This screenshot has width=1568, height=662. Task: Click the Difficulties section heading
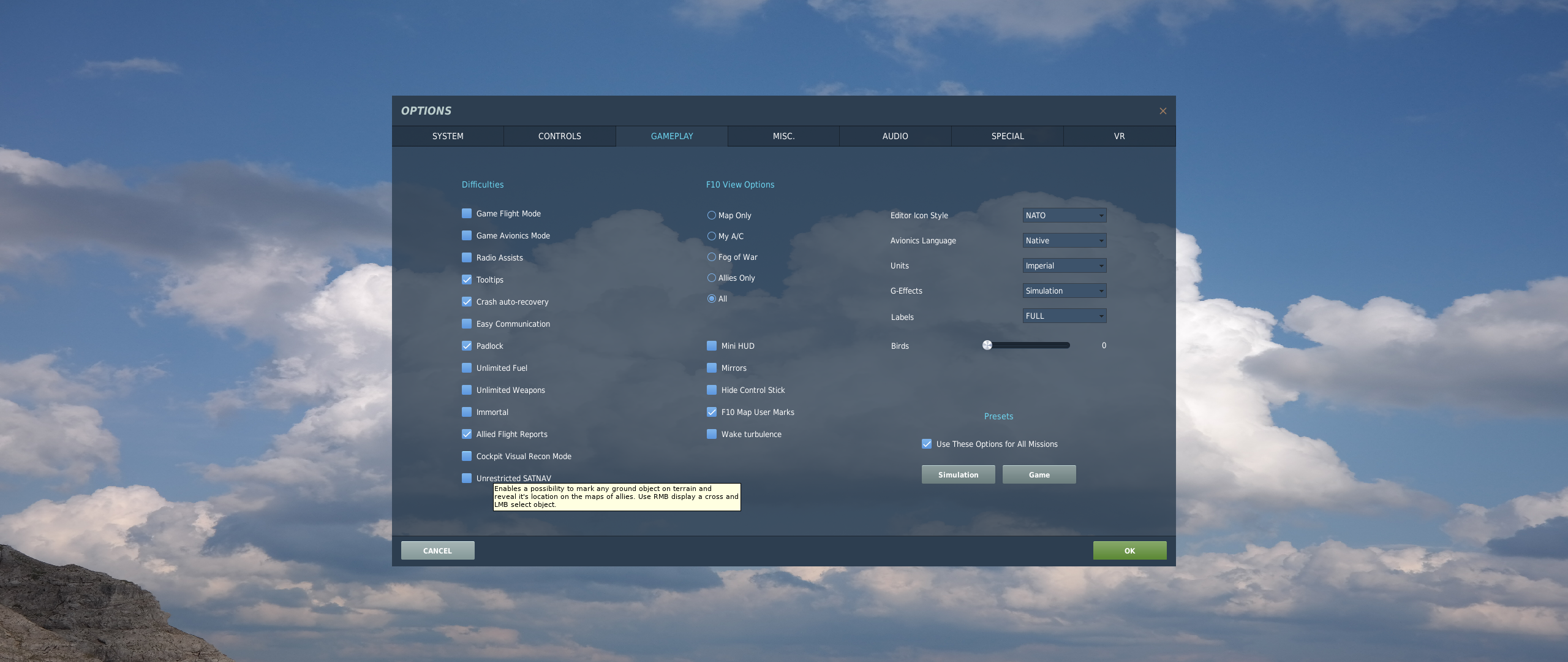click(483, 185)
